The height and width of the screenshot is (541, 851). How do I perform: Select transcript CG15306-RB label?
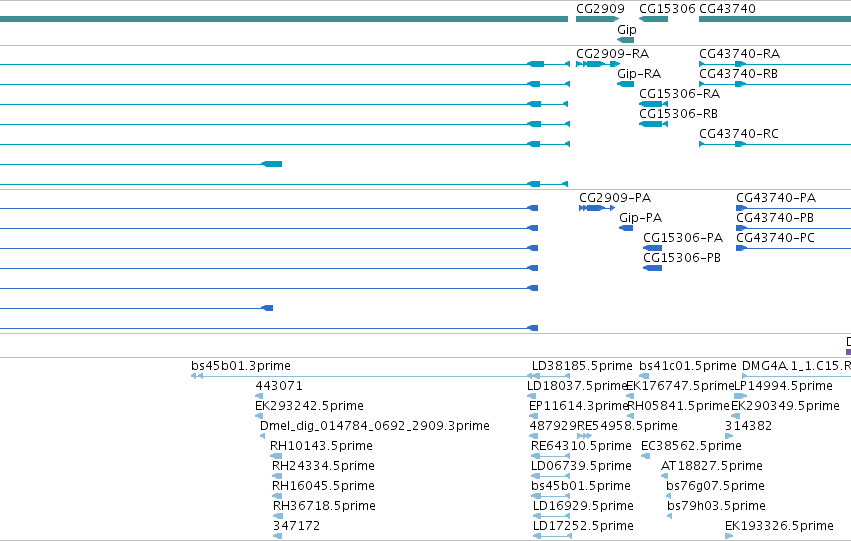point(678,114)
